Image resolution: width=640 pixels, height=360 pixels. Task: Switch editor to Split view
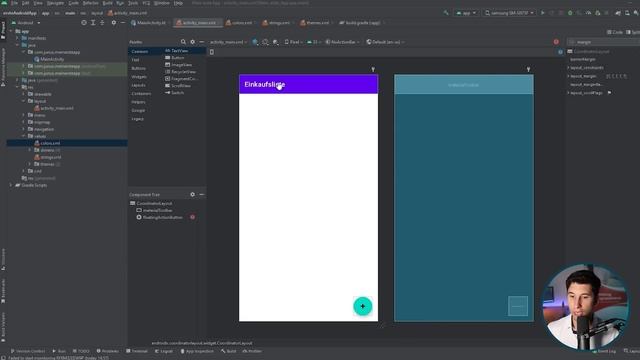(634, 32)
